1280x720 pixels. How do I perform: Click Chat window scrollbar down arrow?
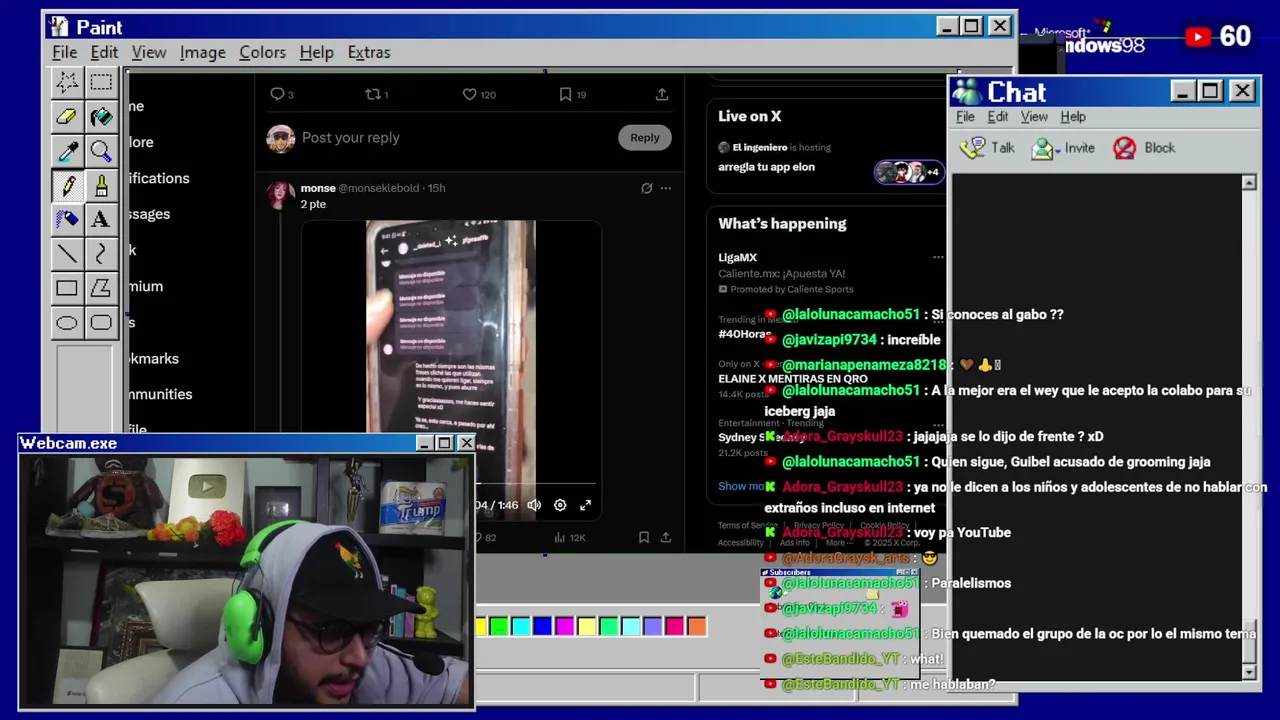coord(1249,672)
